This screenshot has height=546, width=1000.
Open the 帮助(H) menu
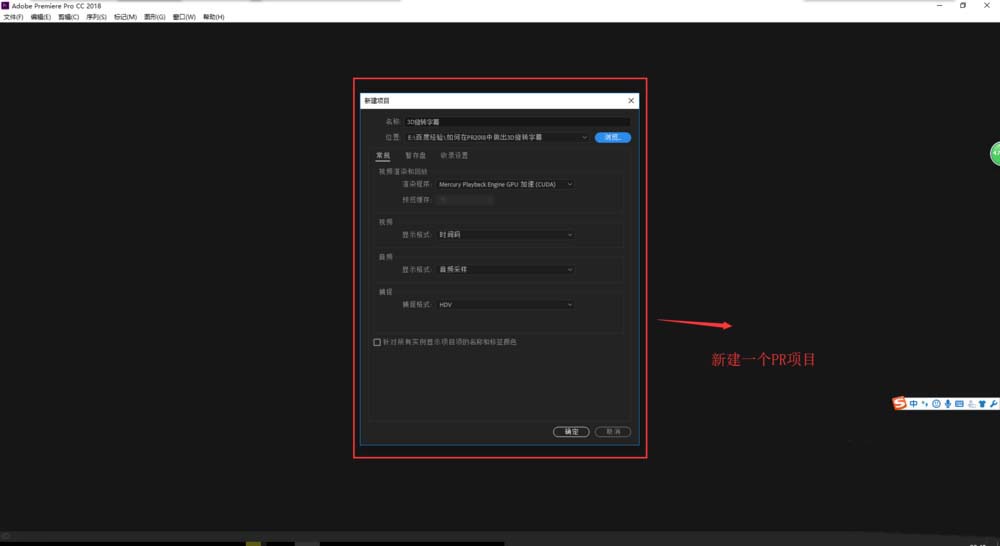(x=214, y=17)
